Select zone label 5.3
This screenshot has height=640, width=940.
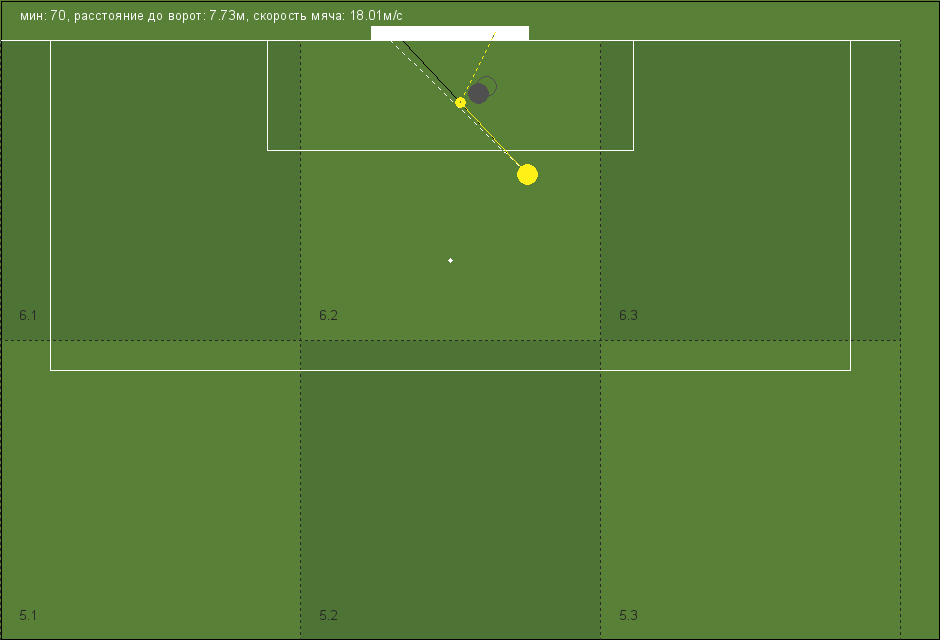tap(628, 615)
